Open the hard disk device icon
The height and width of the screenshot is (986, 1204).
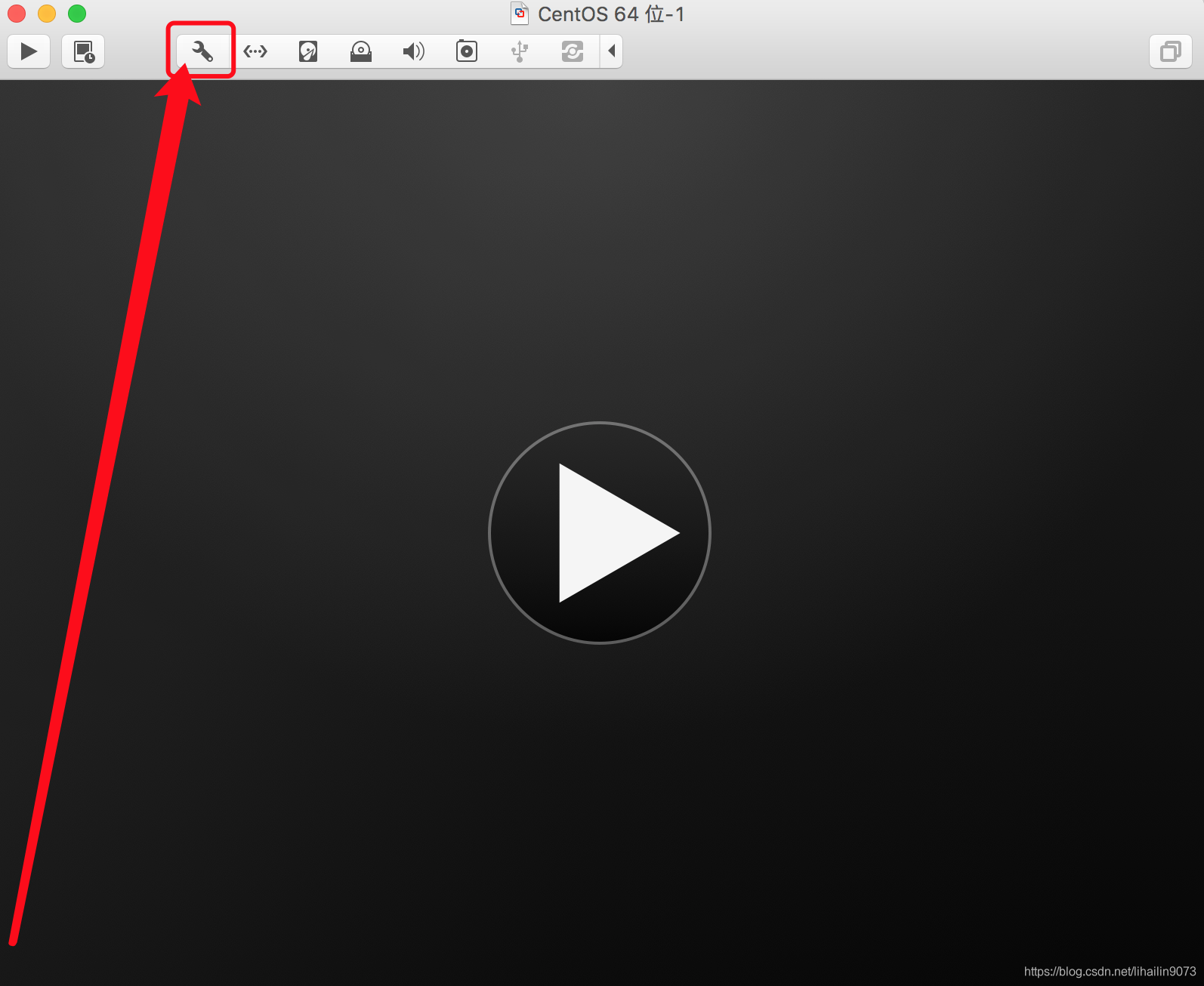pos(308,51)
